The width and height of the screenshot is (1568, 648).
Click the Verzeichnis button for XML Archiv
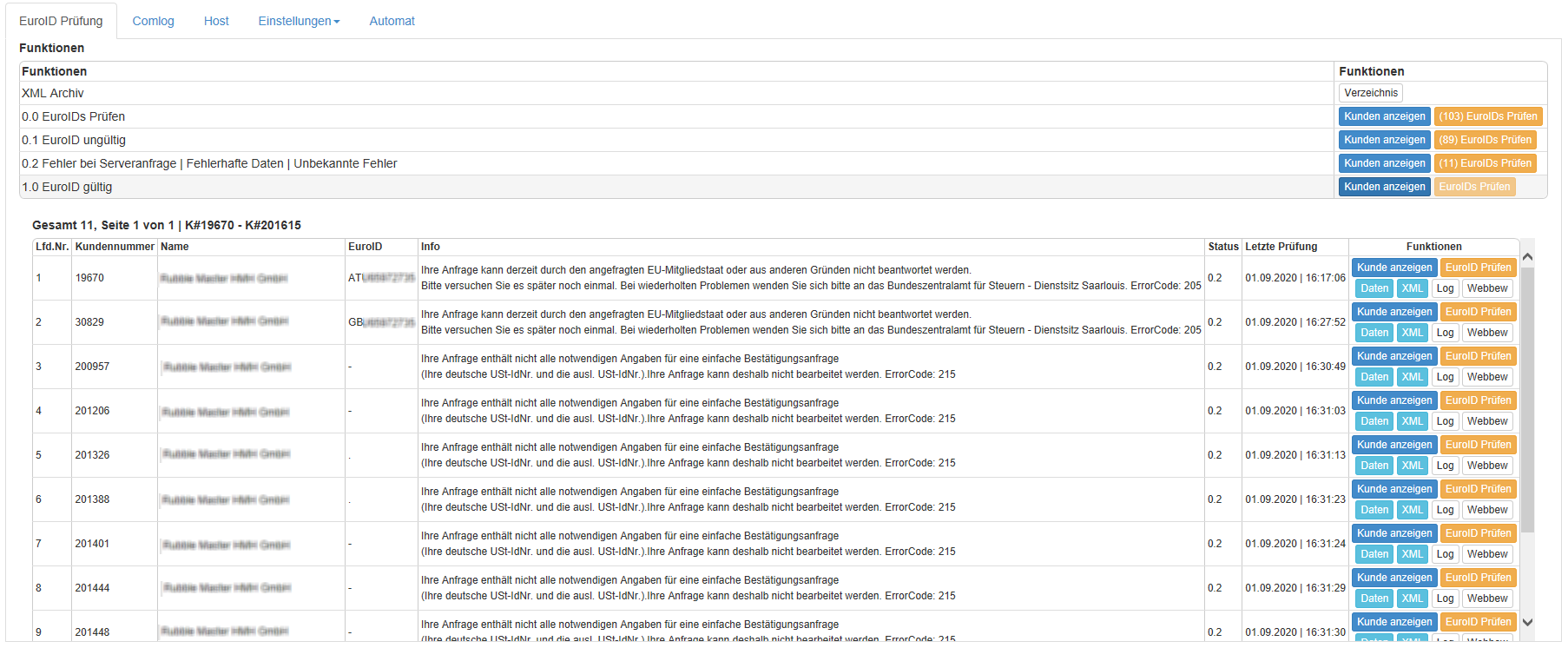coord(1370,93)
